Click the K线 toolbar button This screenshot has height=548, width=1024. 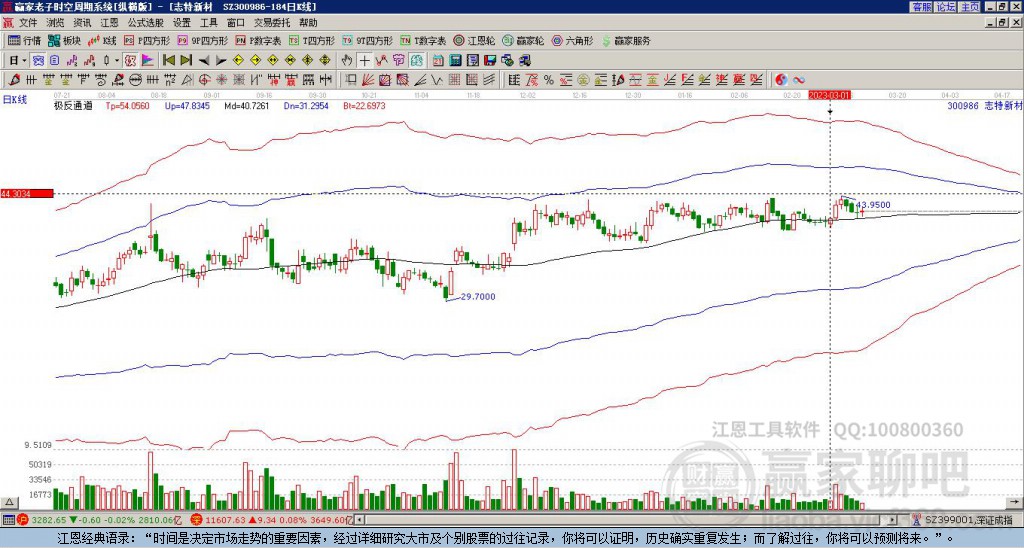coord(103,40)
